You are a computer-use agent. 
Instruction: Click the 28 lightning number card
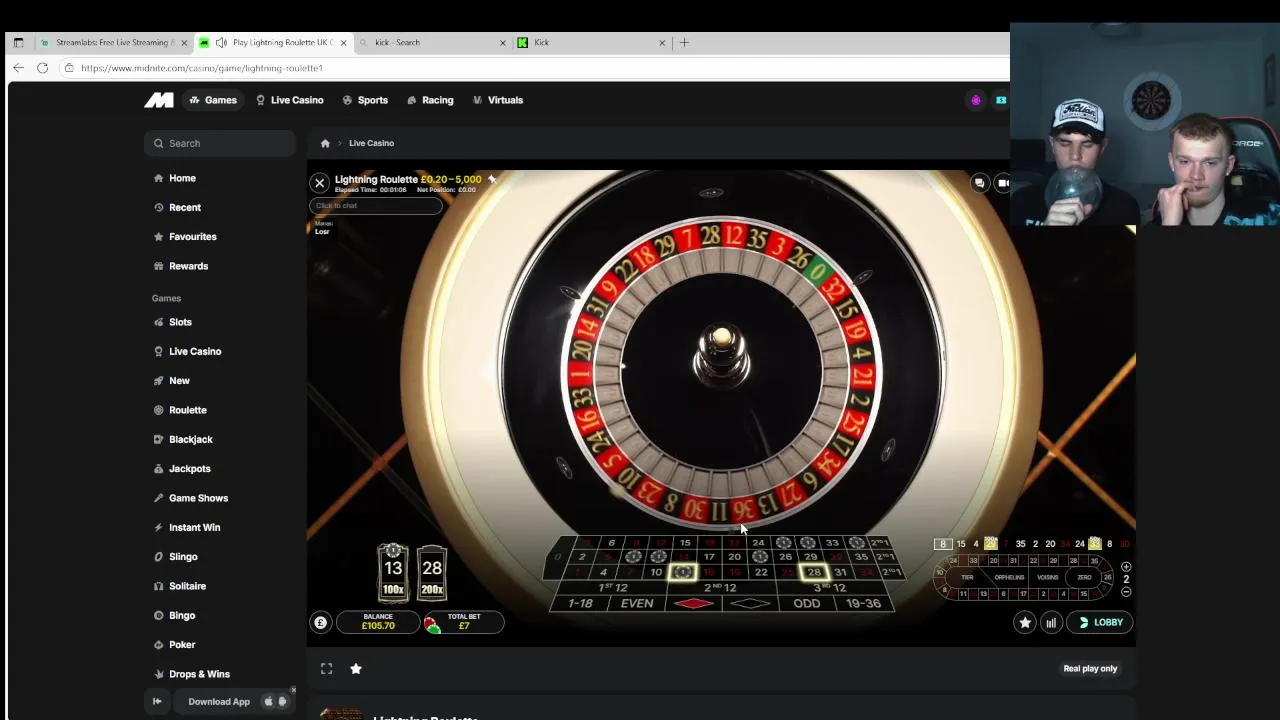pos(432,572)
